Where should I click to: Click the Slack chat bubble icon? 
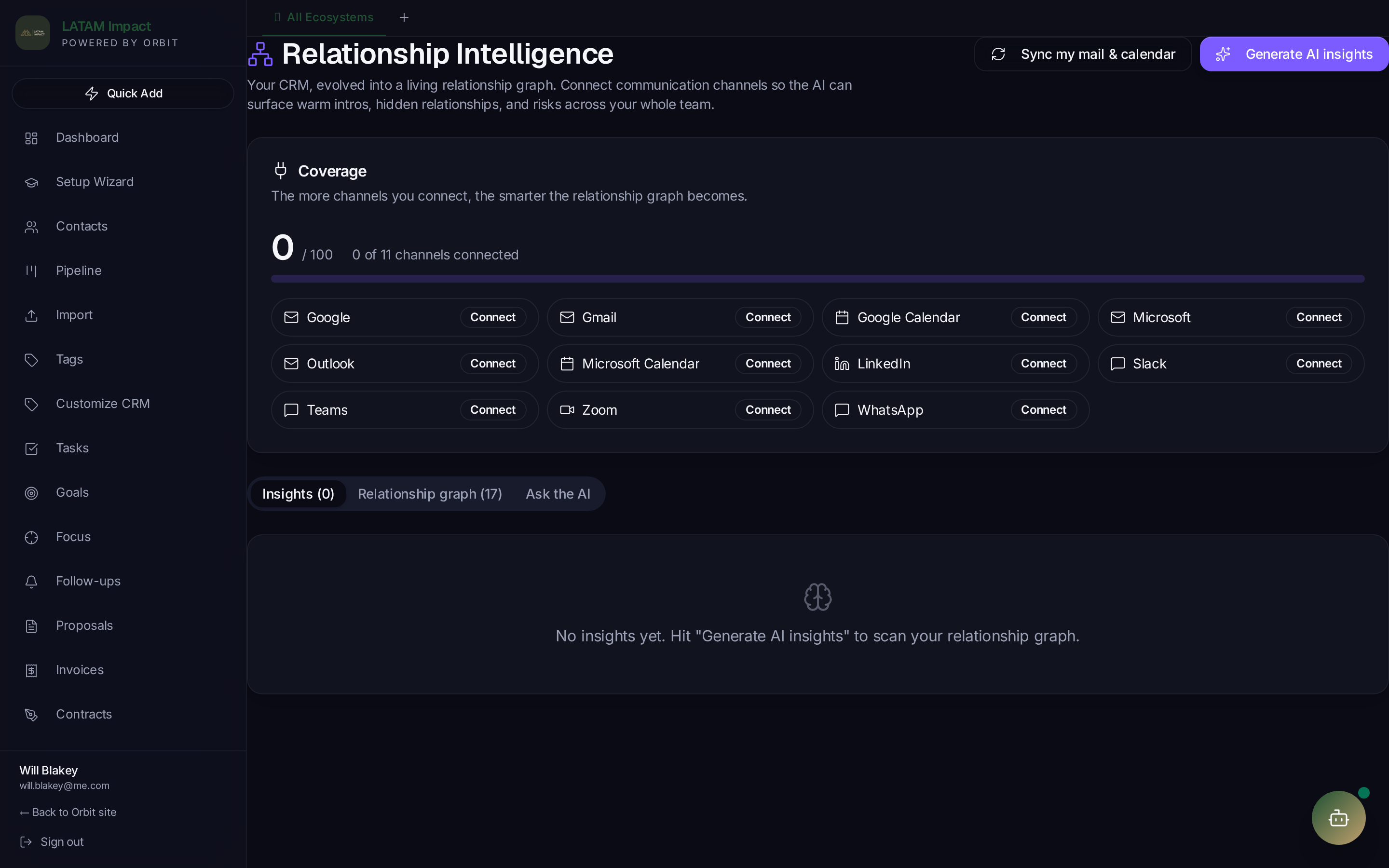[1117, 364]
